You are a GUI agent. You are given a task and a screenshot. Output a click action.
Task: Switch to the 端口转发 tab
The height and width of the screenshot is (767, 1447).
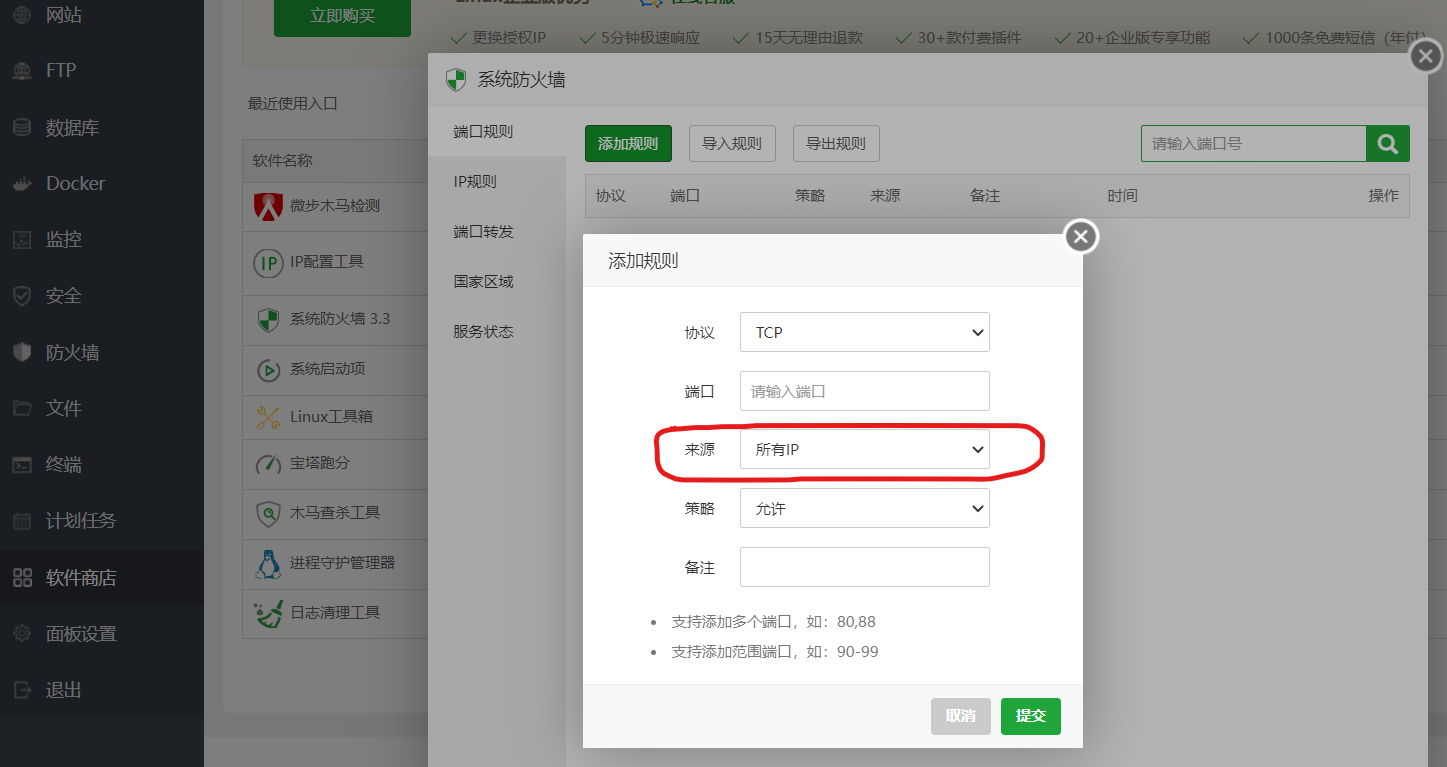(x=497, y=232)
